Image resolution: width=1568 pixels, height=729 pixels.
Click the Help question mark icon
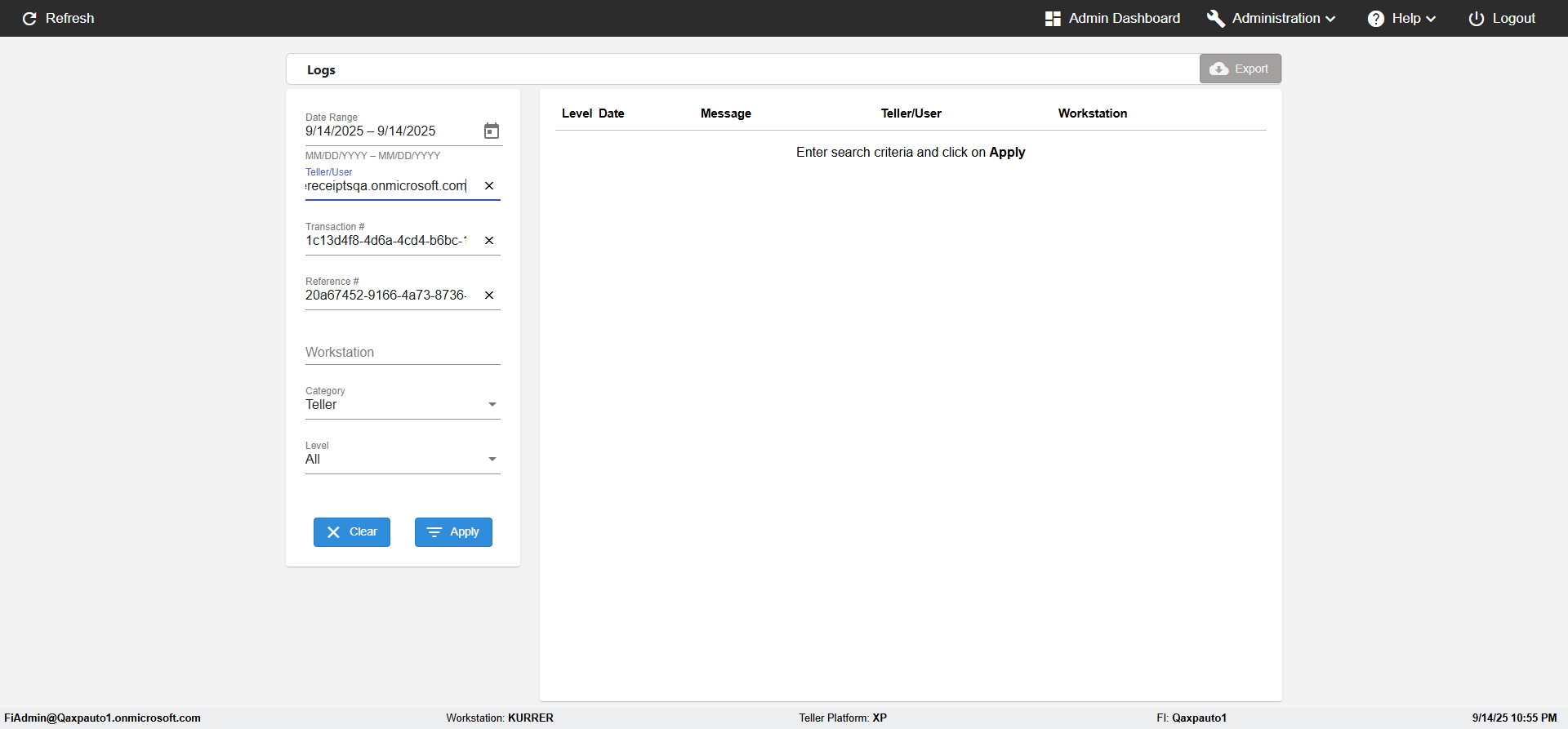1376,19
